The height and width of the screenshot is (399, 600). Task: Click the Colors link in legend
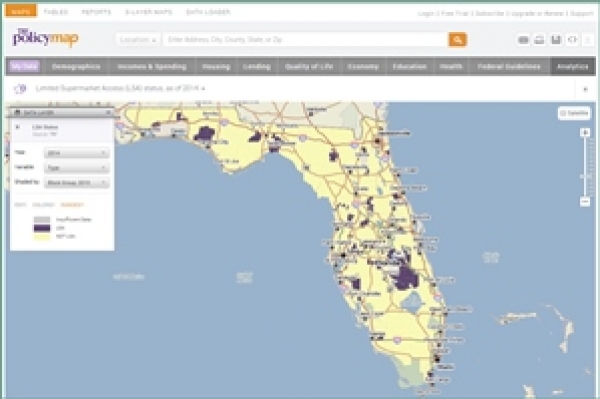click(x=43, y=205)
